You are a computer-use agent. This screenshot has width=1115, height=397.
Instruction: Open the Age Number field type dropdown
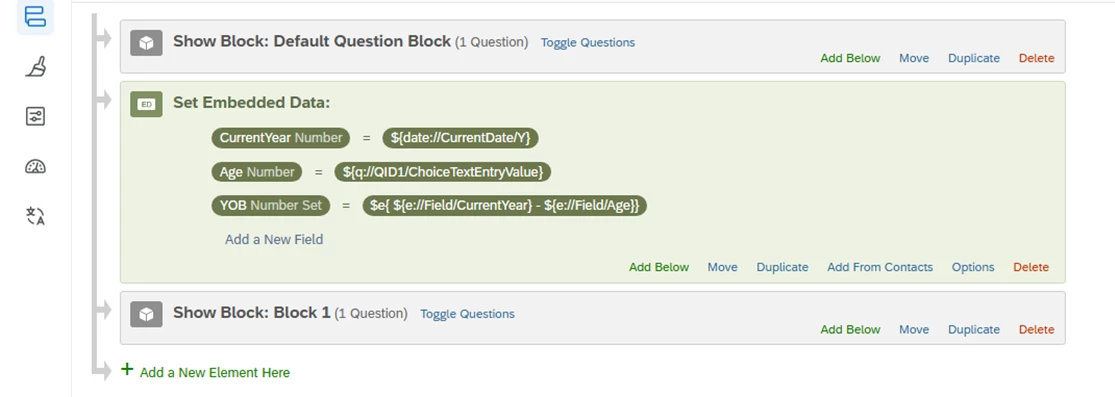pyautogui.click(x=270, y=171)
